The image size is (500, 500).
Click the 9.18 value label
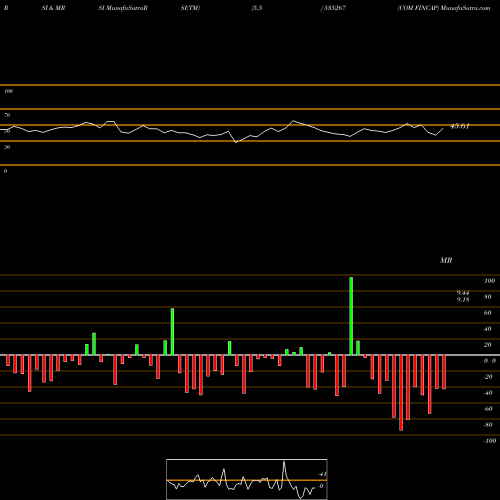click(463, 300)
